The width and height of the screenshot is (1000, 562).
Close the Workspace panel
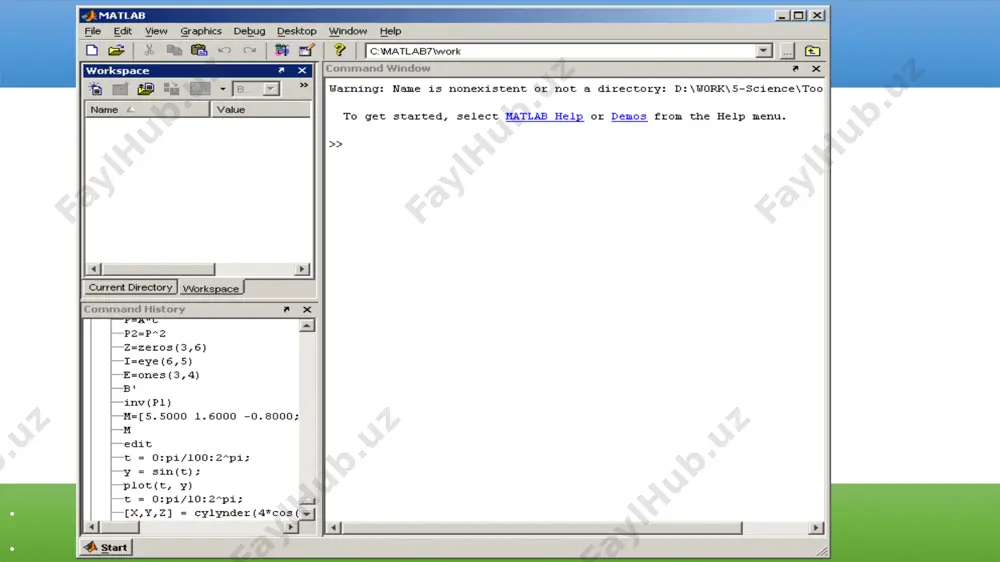tap(302, 70)
